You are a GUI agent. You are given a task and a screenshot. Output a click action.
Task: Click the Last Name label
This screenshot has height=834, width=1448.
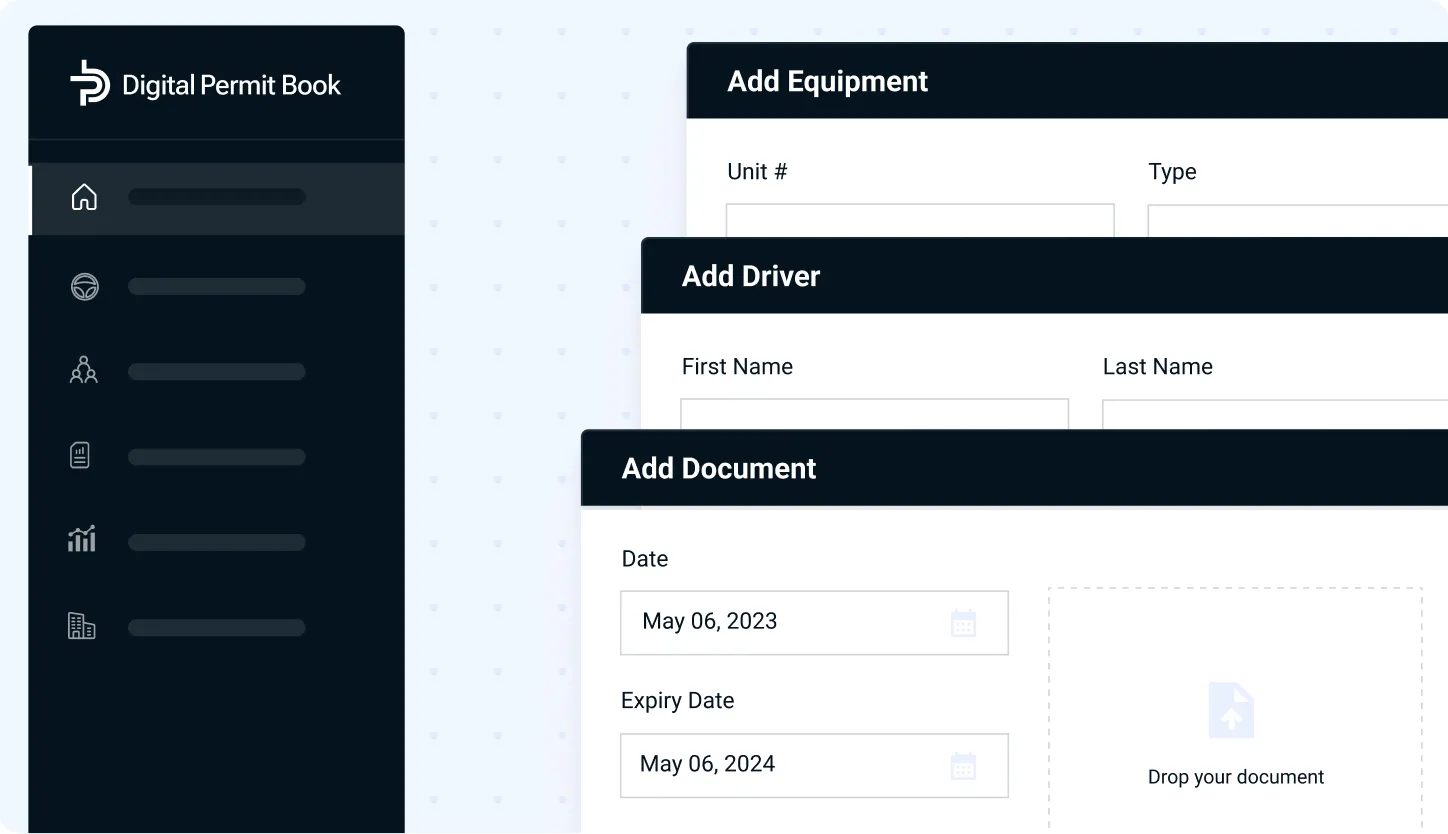(1158, 367)
